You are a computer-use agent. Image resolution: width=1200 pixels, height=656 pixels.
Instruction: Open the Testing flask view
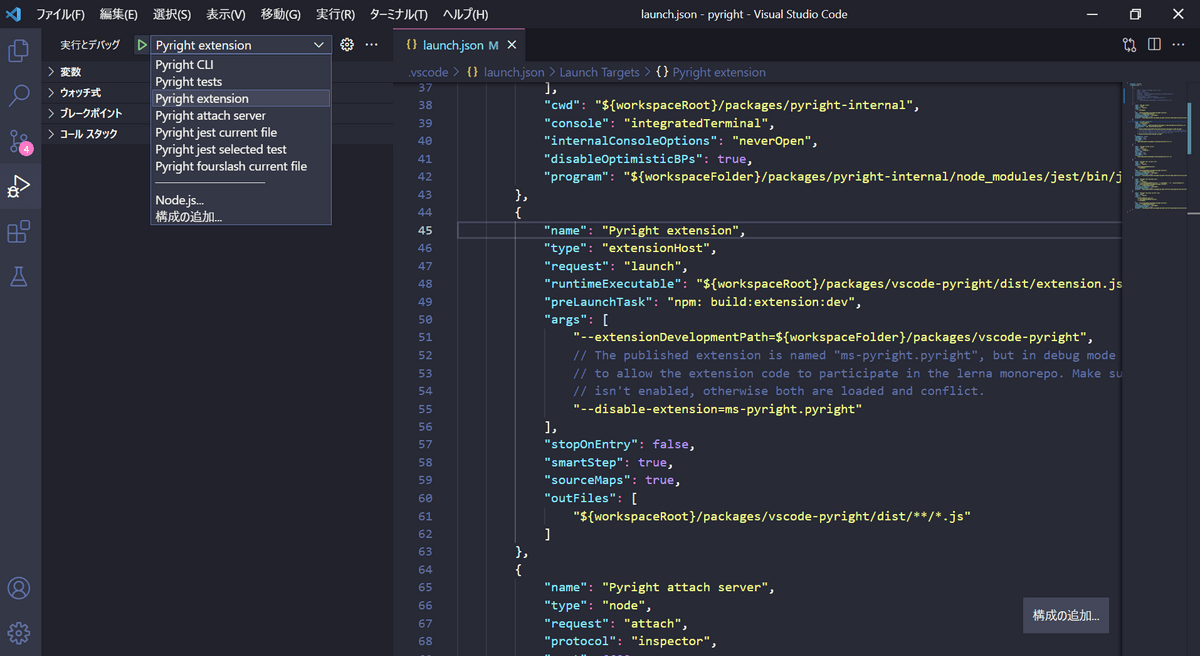(x=19, y=277)
